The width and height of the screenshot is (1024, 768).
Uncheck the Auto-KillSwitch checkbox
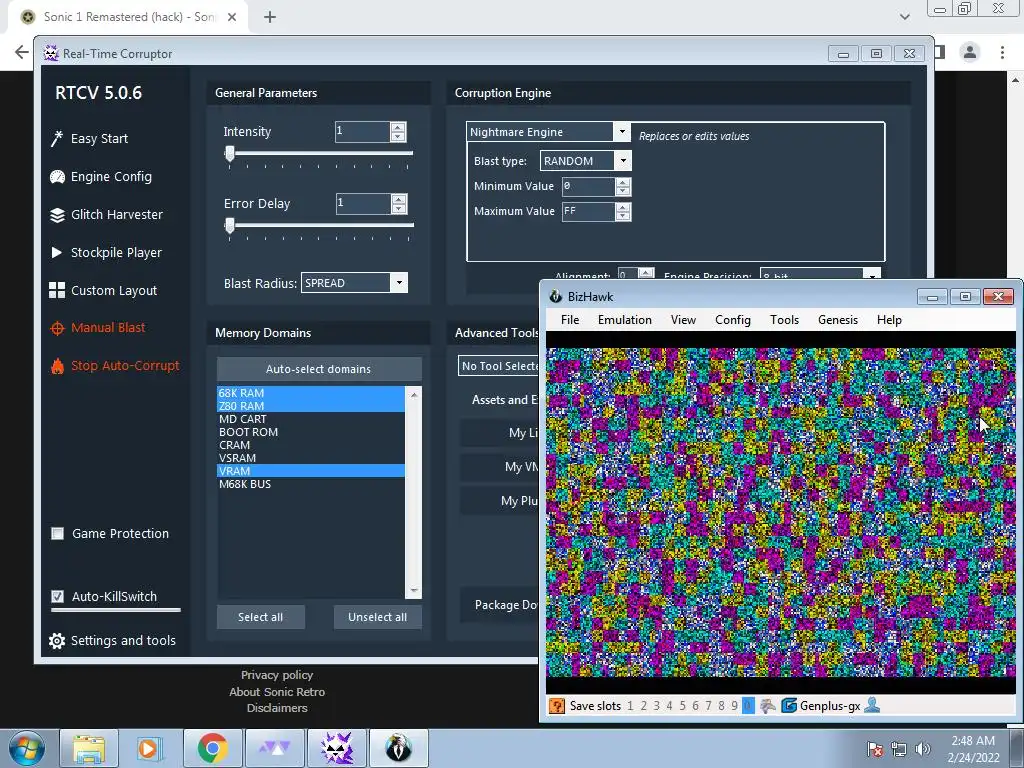tap(57, 596)
